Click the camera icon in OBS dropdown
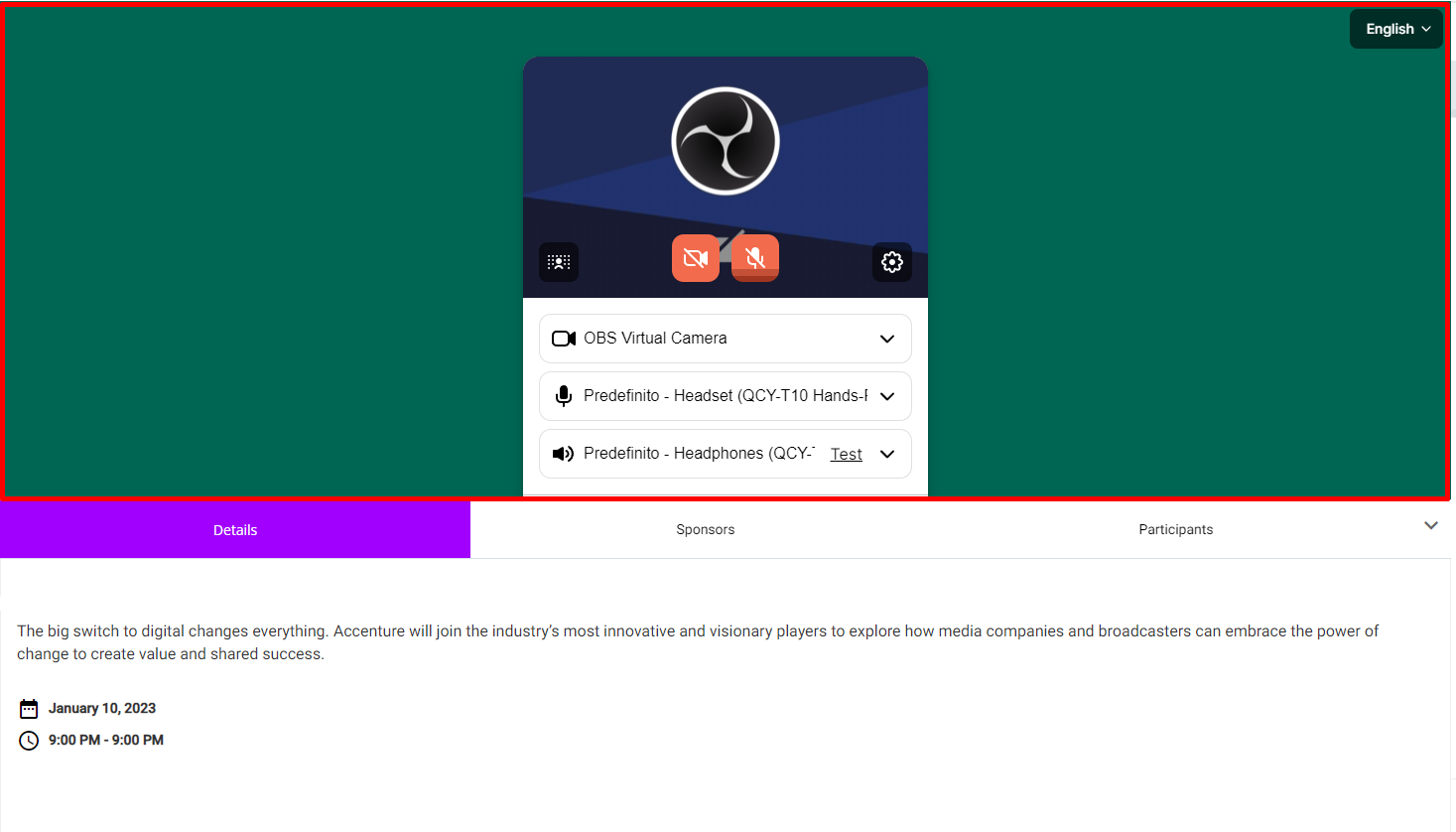 (x=564, y=339)
